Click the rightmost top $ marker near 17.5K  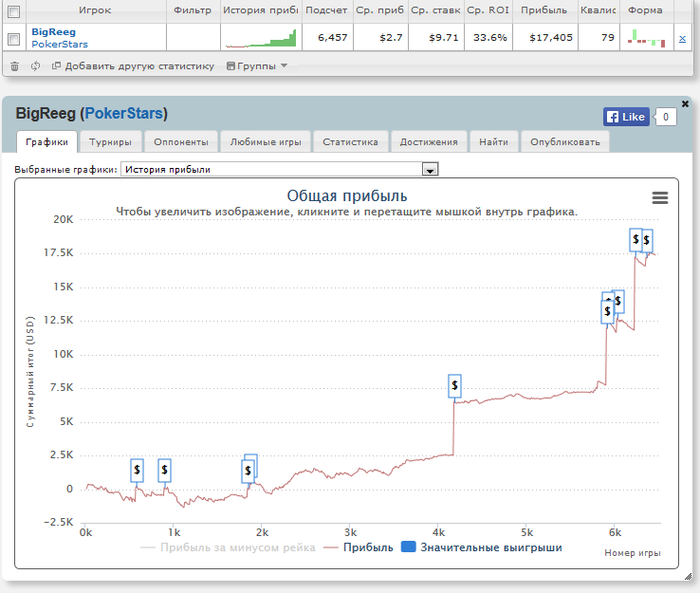(646, 241)
